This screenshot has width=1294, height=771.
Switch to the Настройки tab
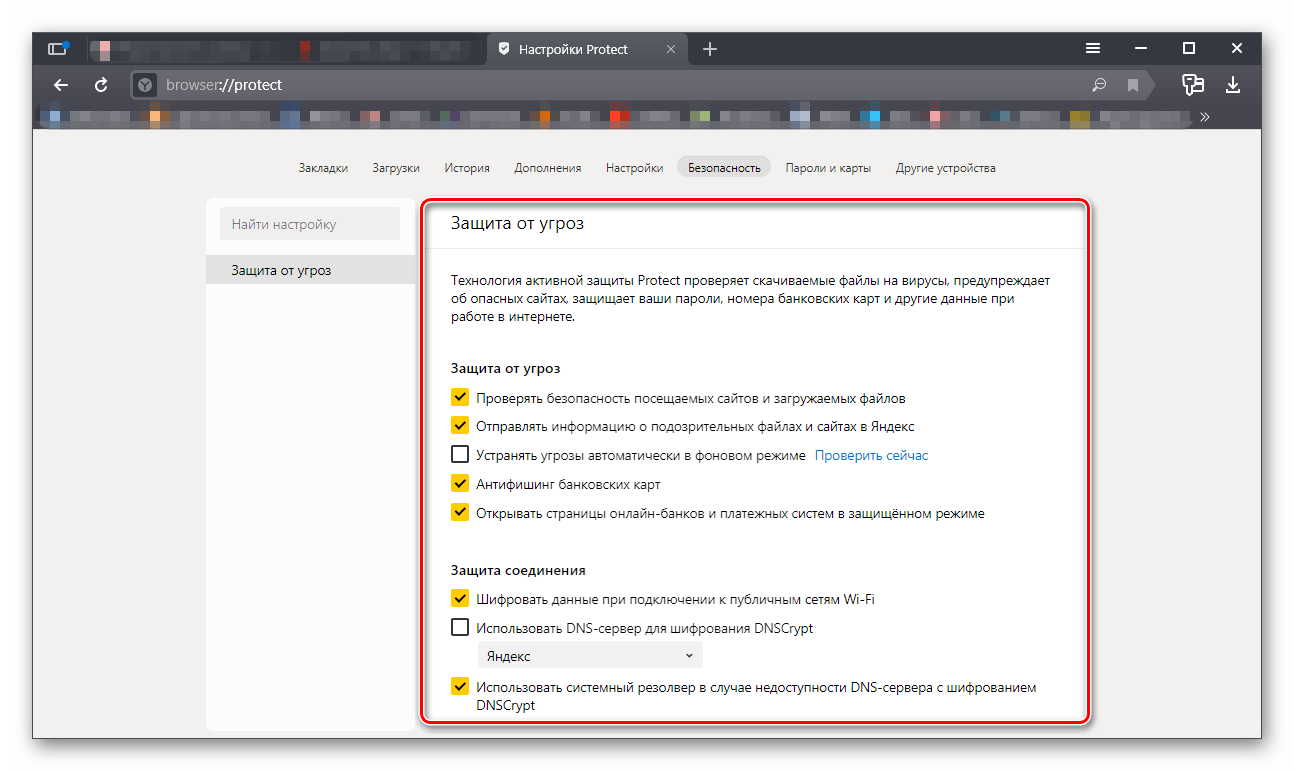coord(634,168)
